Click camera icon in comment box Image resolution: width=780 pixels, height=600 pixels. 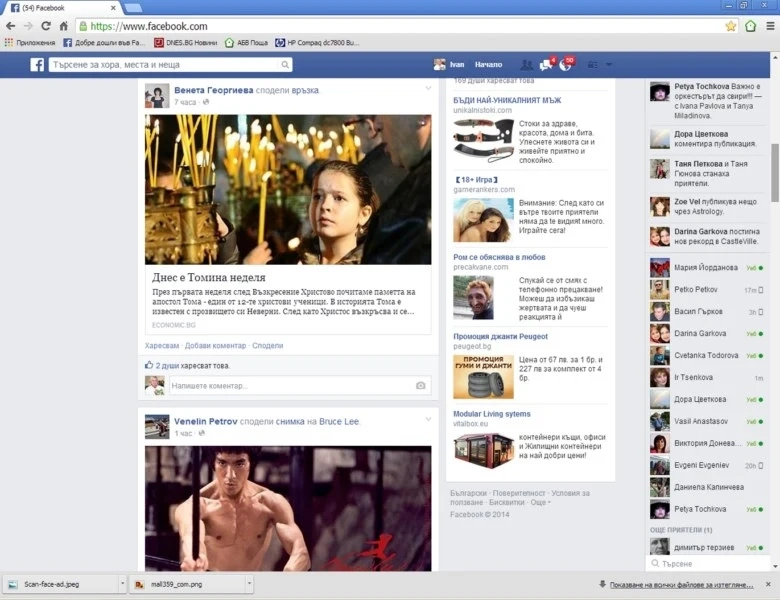(420, 386)
